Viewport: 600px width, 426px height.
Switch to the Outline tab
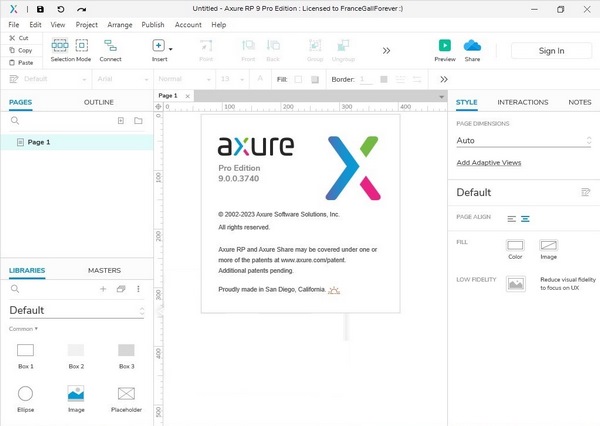point(99,102)
